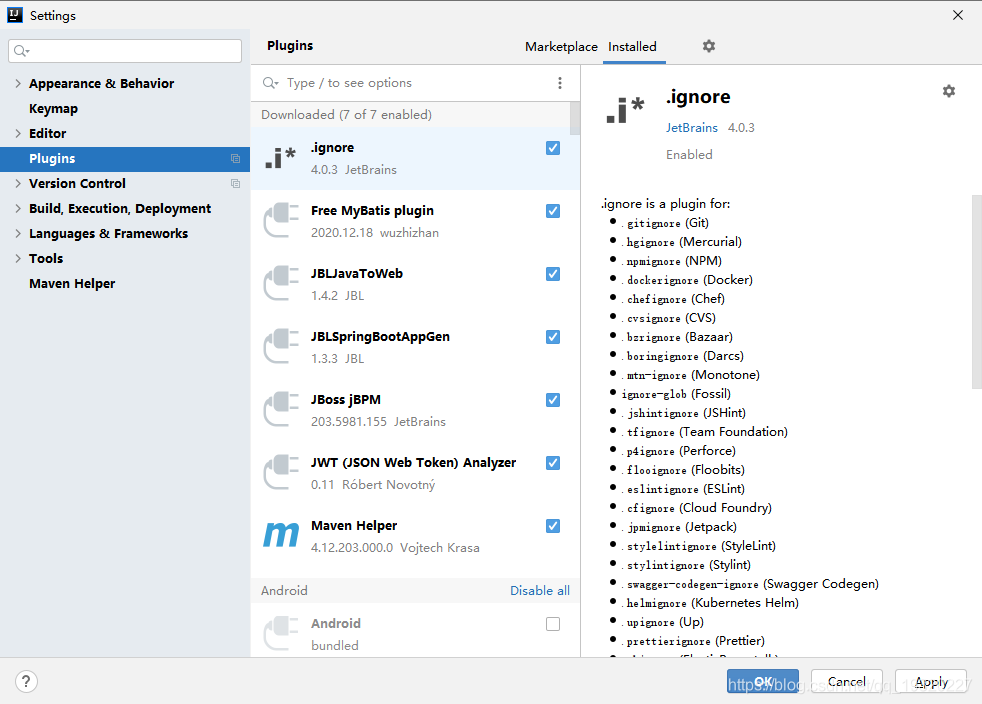Screen dimensions: 982x704
Task: Click the magnifier icon in plugin search field
Action: [x=270, y=83]
